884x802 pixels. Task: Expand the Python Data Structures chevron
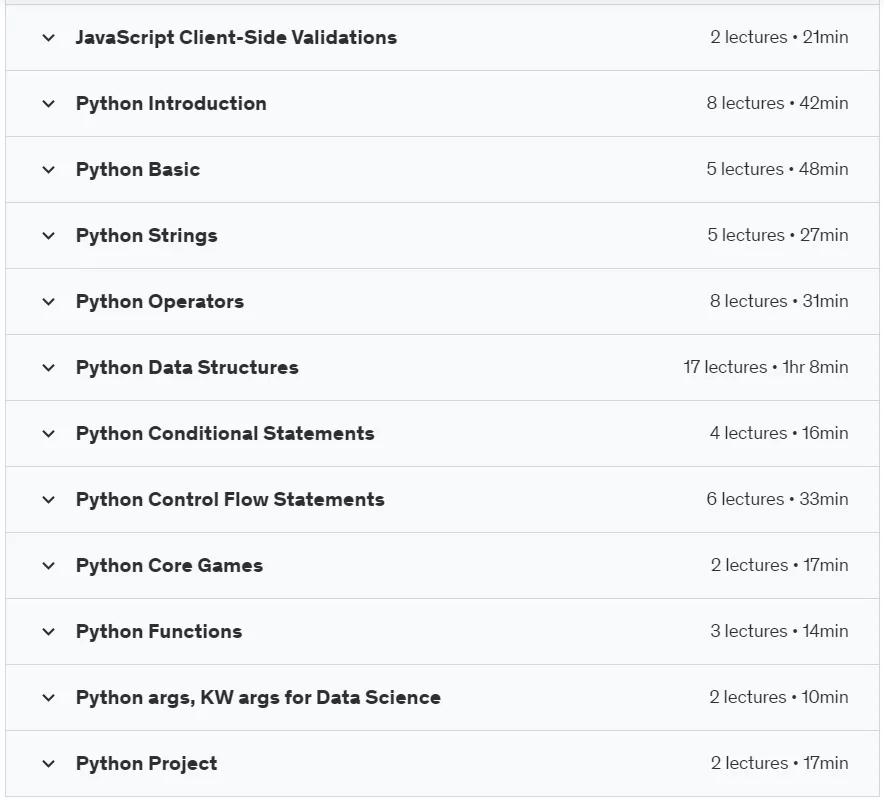tap(48, 367)
